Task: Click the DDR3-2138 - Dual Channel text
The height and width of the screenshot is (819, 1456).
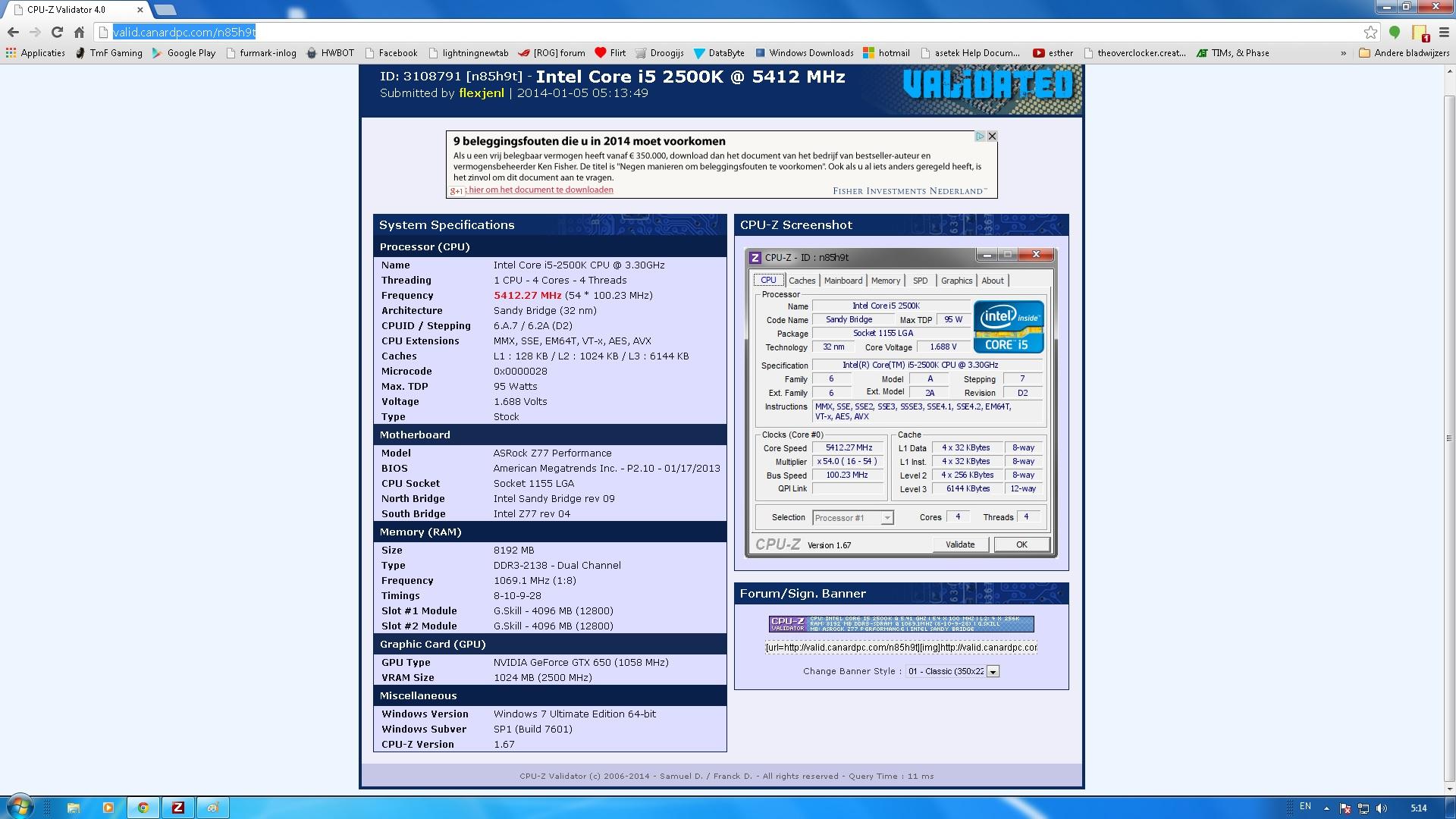Action: coord(557,566)
